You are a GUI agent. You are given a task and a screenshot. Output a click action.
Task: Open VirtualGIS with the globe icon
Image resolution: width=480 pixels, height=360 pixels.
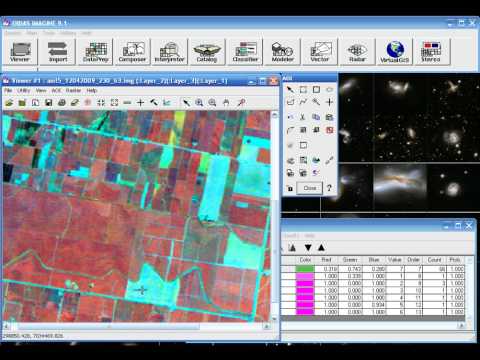(x=394, y=52)
